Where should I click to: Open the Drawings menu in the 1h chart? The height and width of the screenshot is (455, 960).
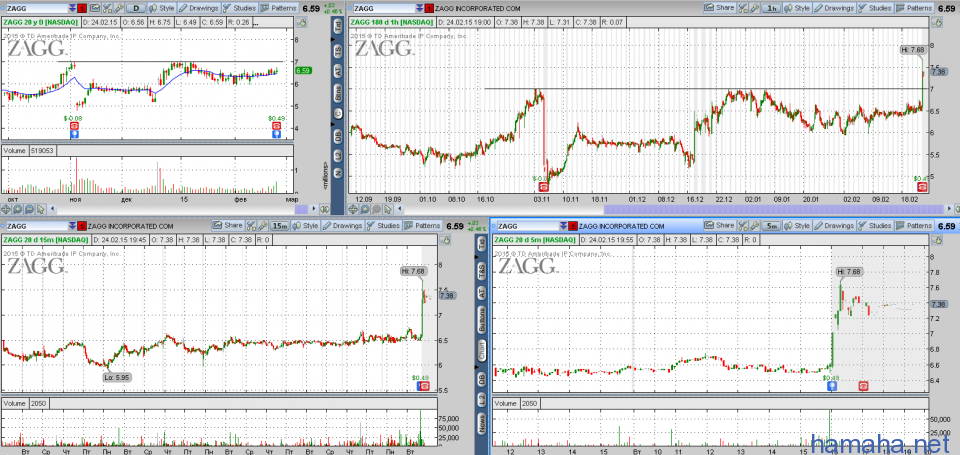[833, 8]
